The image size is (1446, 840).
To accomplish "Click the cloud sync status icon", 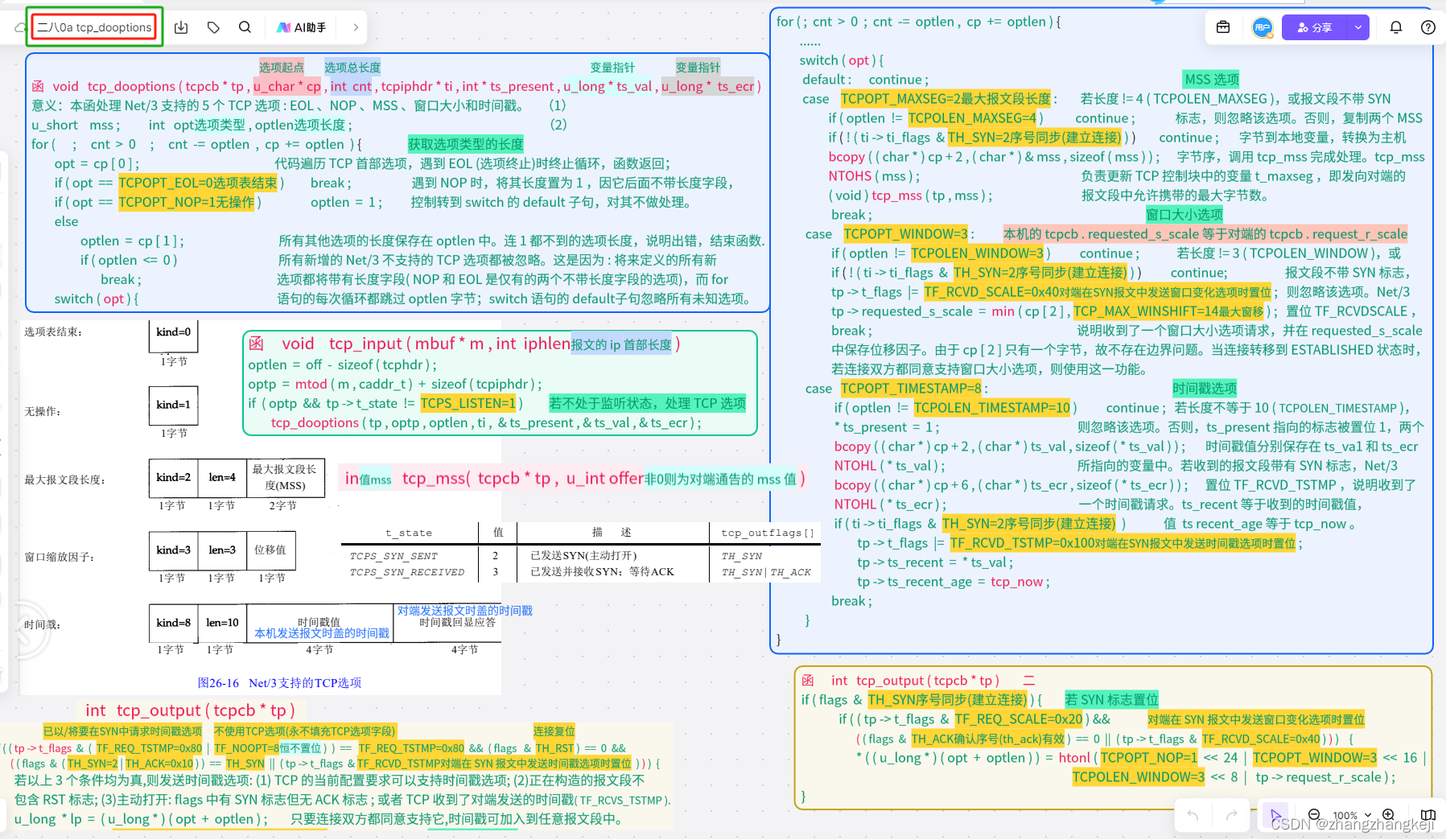I will click(x=20, y=27).
